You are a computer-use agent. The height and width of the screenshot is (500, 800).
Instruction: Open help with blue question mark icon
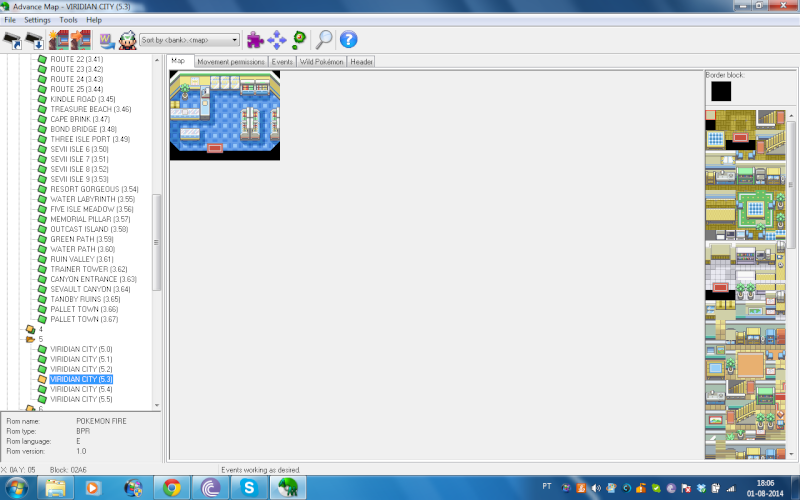coord(348,39)
